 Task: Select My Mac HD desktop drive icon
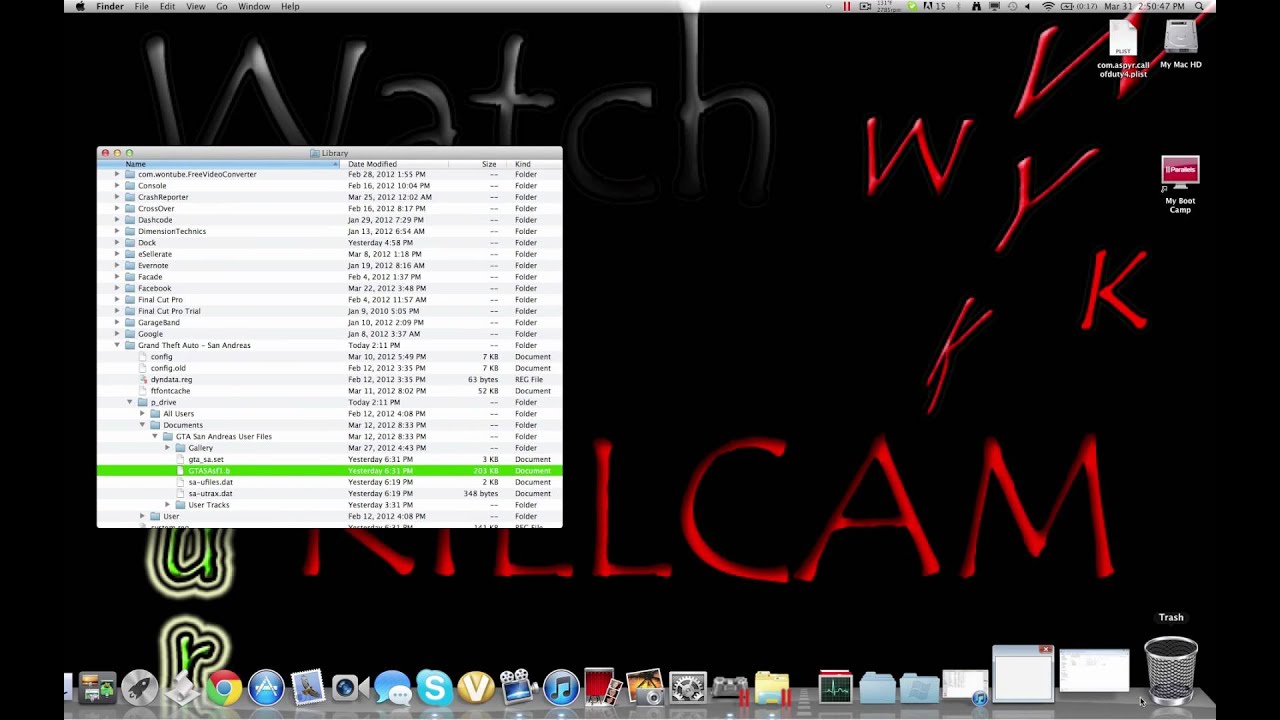[1181, 45]
